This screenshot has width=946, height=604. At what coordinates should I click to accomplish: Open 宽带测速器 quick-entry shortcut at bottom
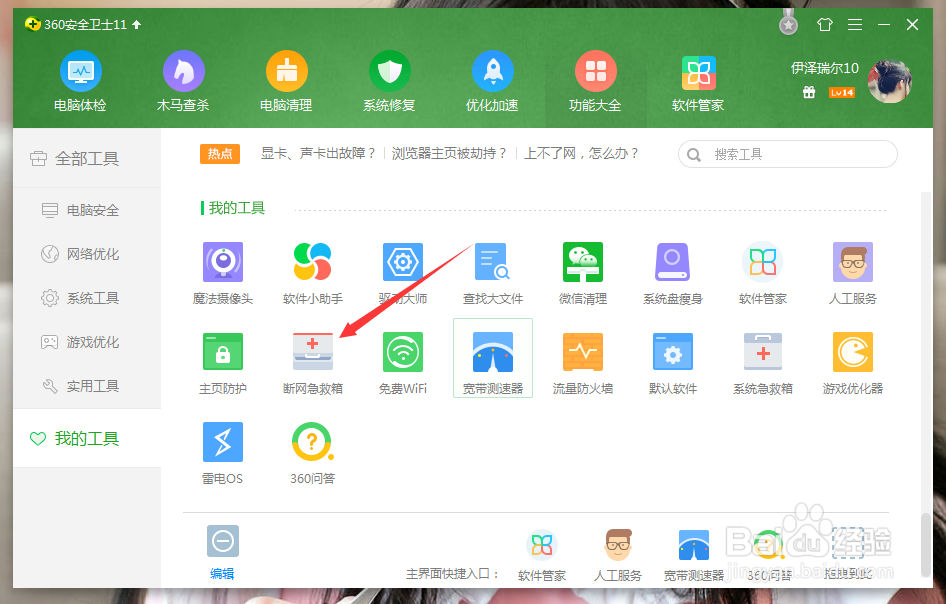click(x=694, y=556)
